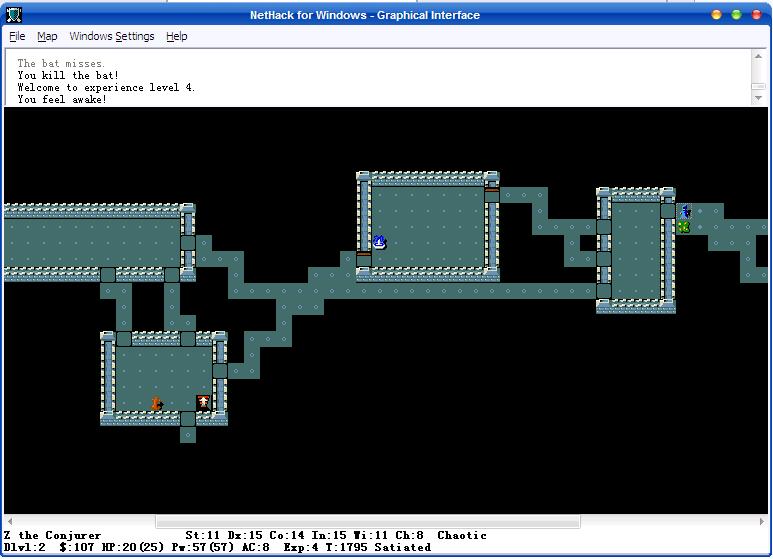Click the orange creature in the lower-left room
This screenshot has height=559, width=773.
[157, 403]
